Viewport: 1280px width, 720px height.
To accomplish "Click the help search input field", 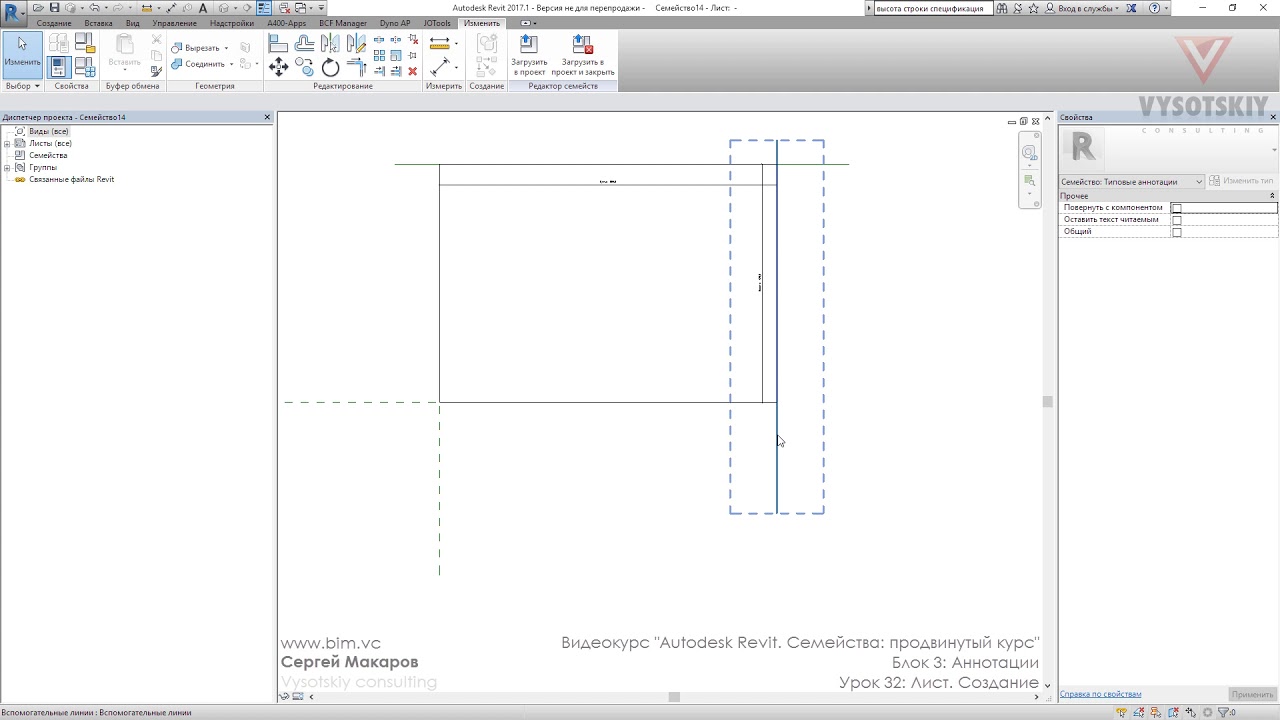I will coord(932,8).
